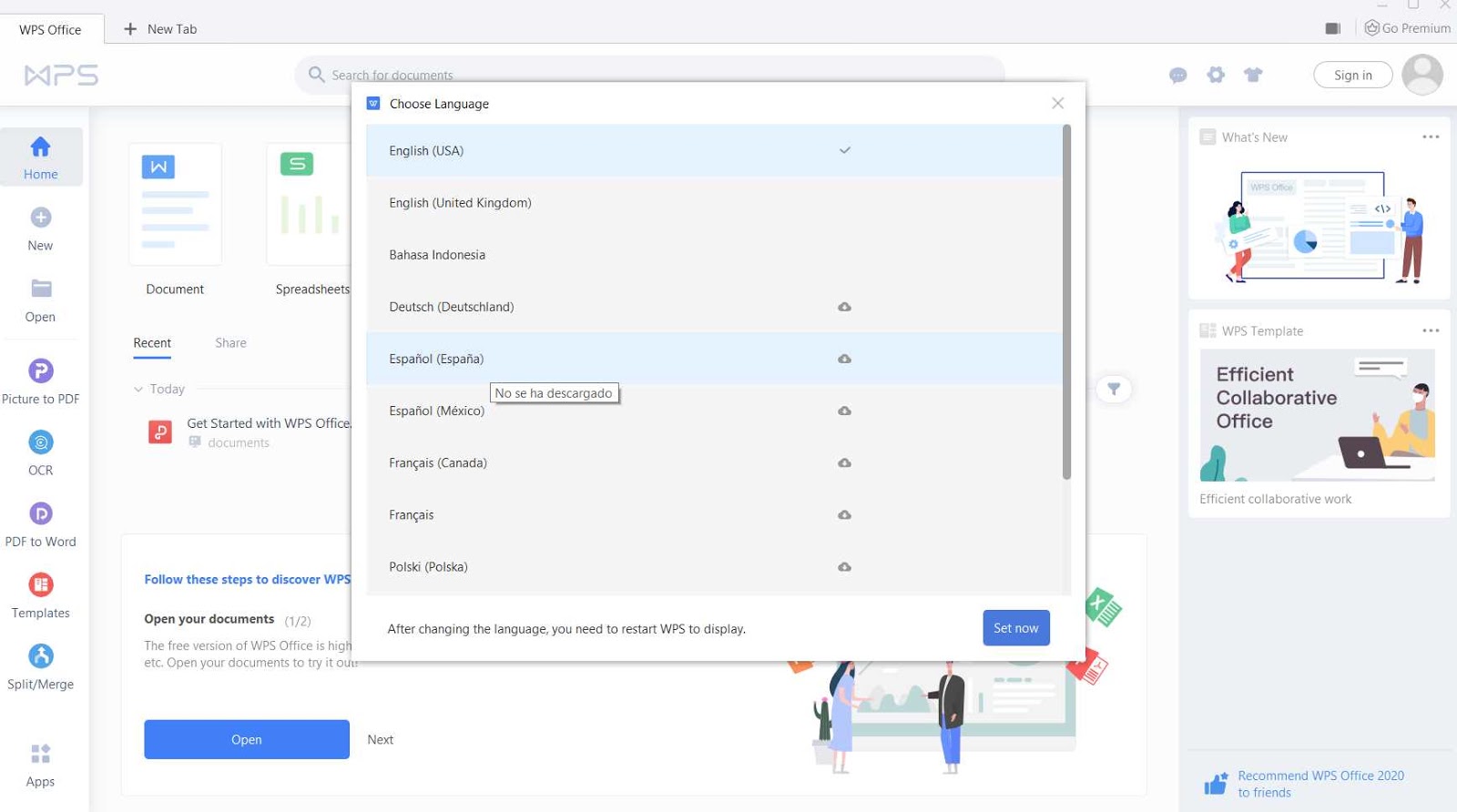The width and height of the screenshot is (1457, 812).
Task: Open the What's New illustration
Action: click(x=1319, y=227)
